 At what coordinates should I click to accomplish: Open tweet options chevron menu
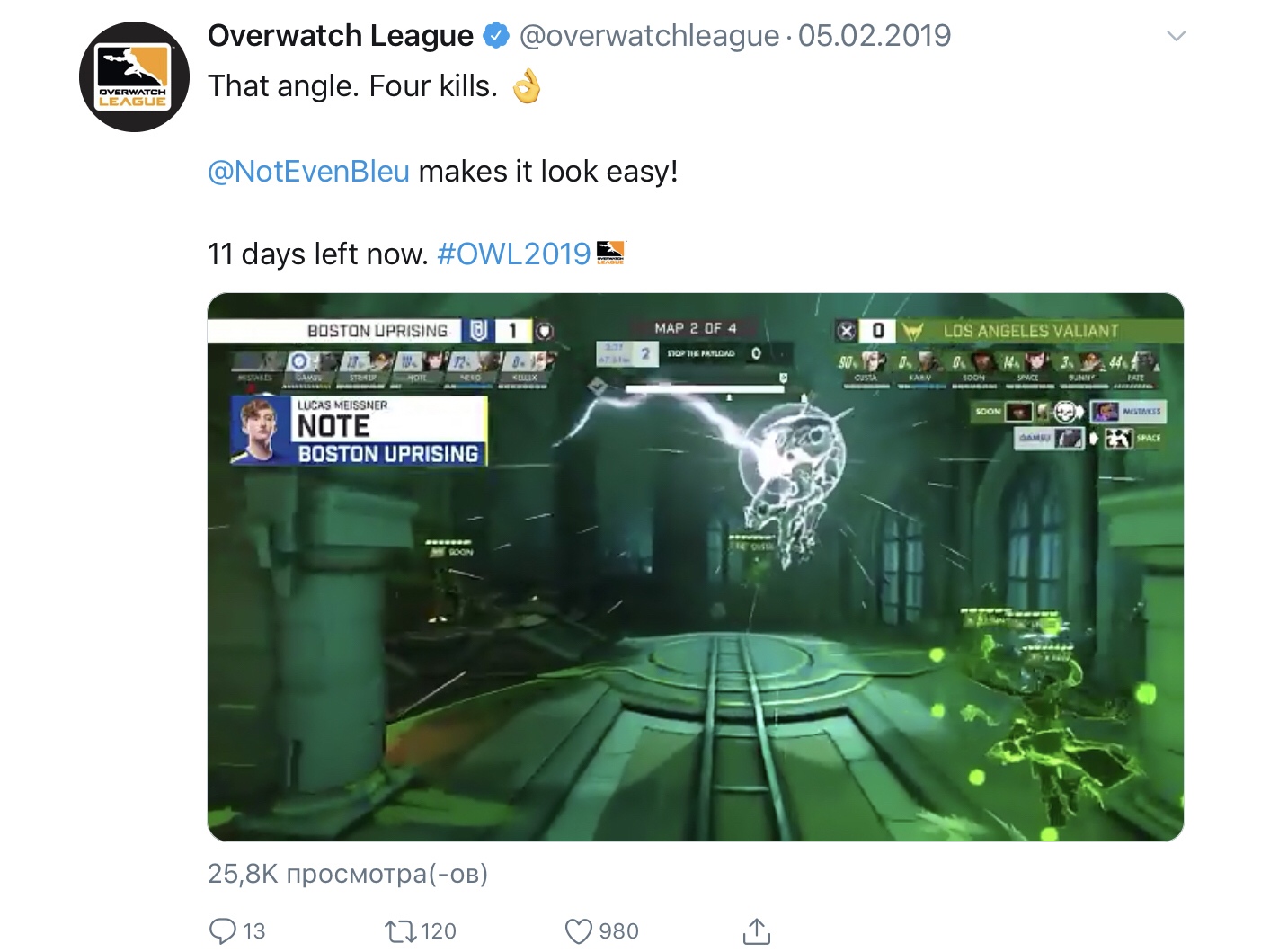click(1176, 36)
